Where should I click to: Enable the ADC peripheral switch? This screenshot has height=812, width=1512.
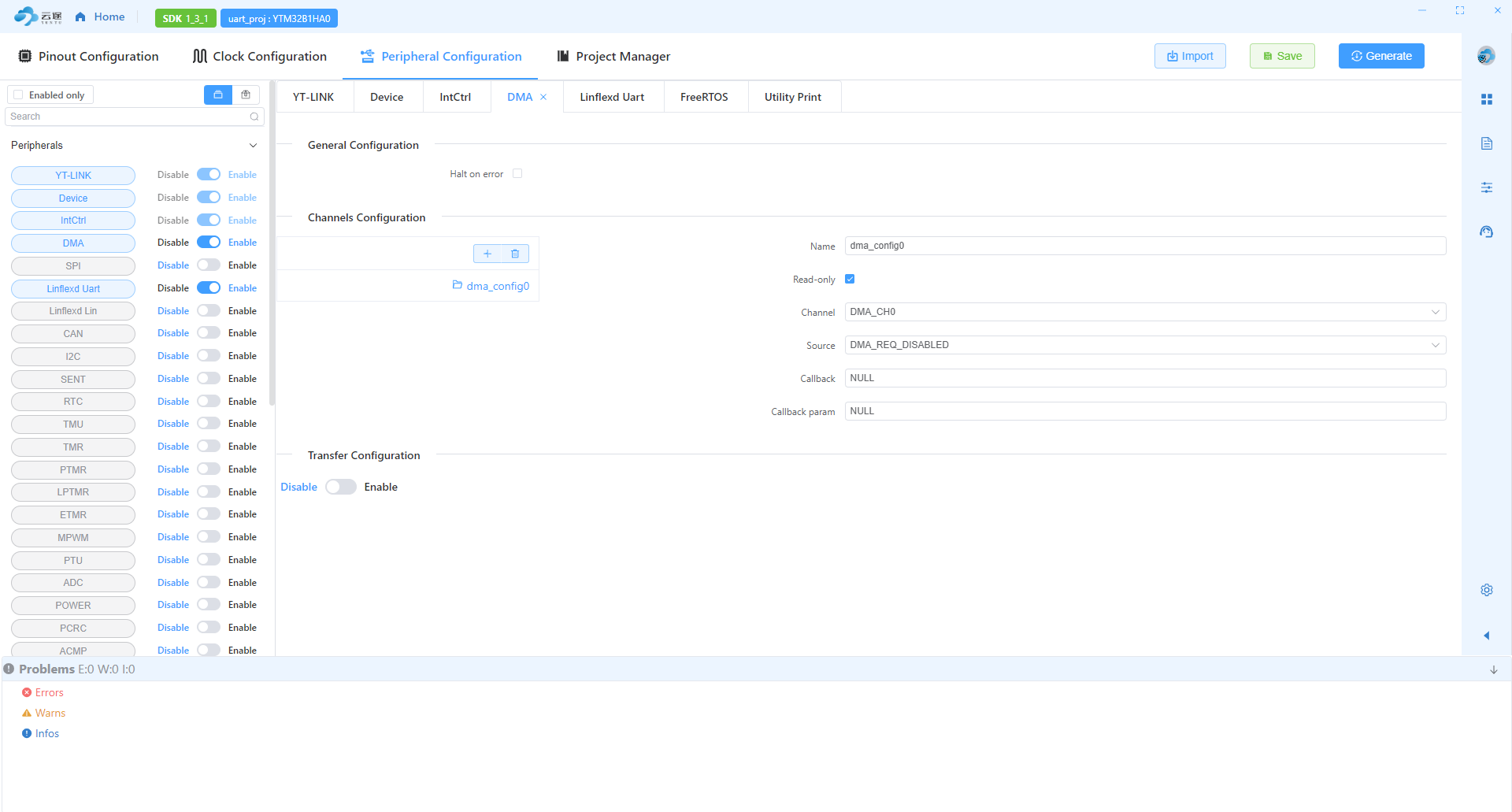pyautogui.click(x=209, y=583)
